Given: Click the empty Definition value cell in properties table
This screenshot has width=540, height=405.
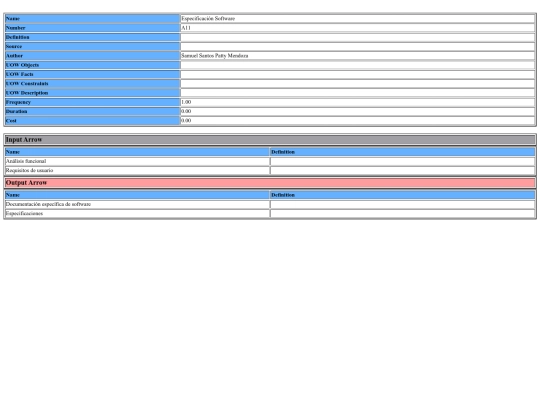Looking at the screenshot, I should pyautogui.click(x=358, y=37).
